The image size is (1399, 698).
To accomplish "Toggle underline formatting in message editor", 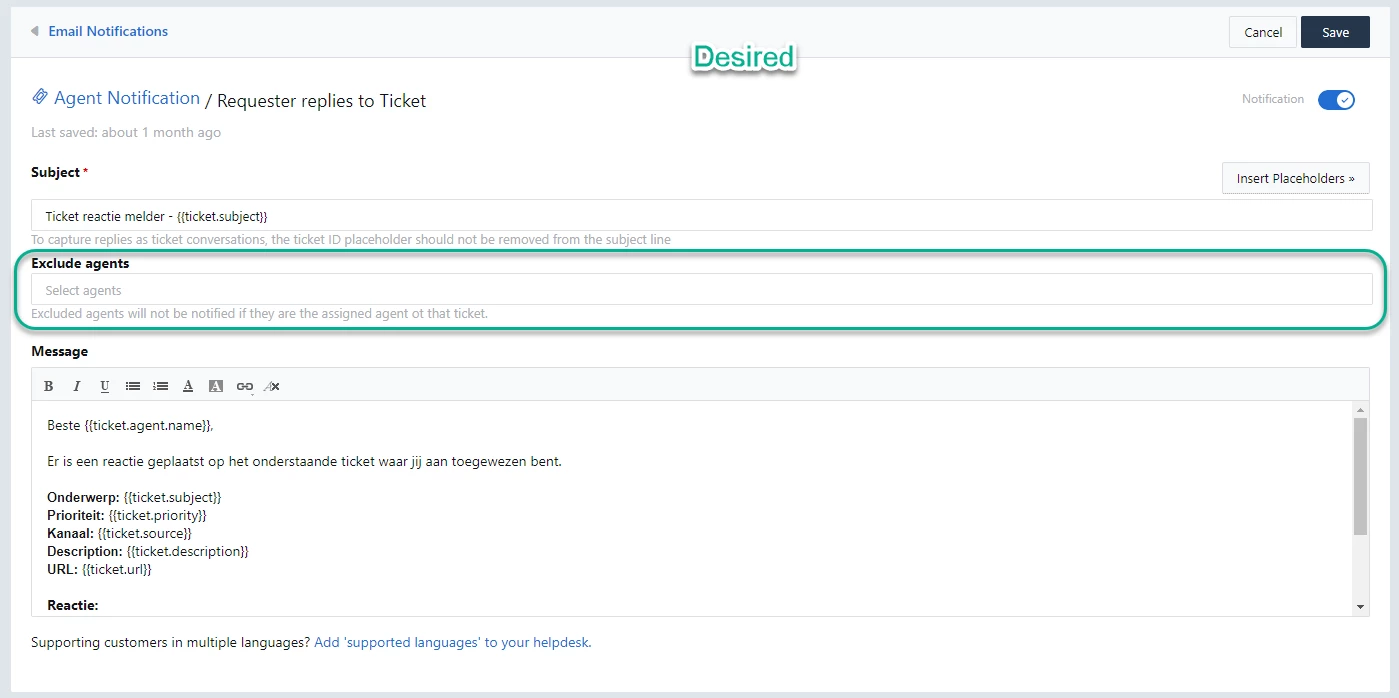I will coord(104,386).
